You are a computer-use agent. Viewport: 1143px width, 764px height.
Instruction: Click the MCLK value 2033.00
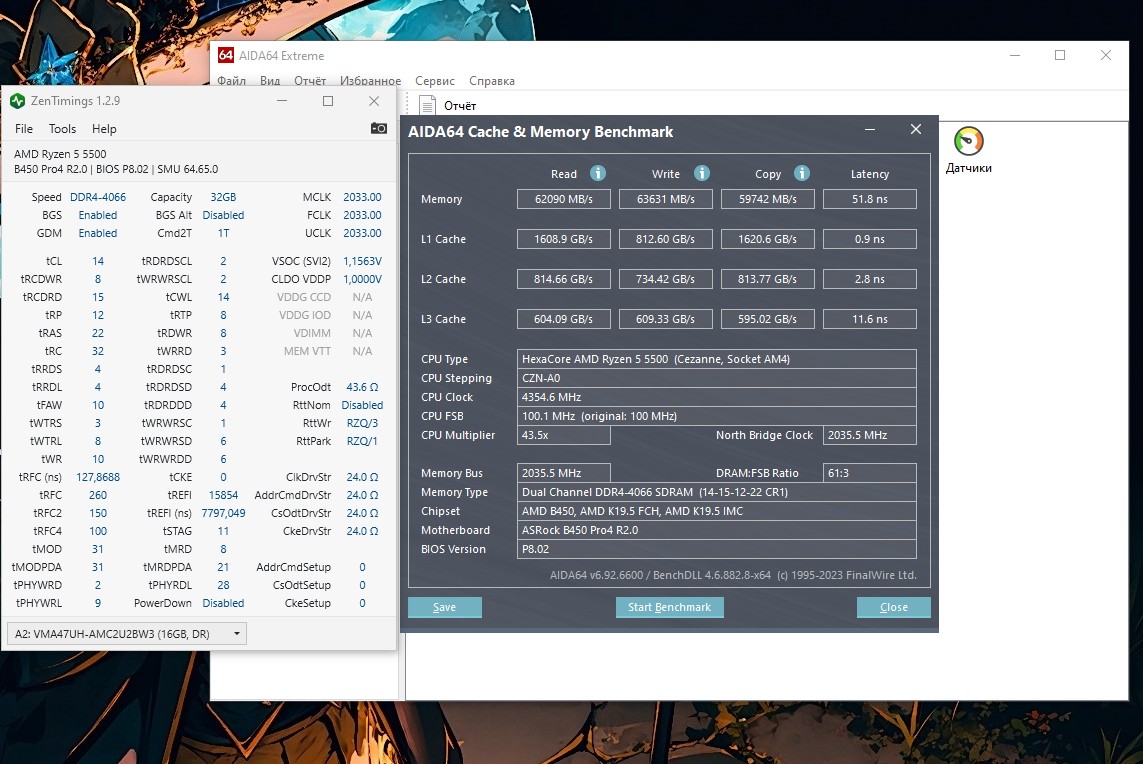tap(362, 197)
